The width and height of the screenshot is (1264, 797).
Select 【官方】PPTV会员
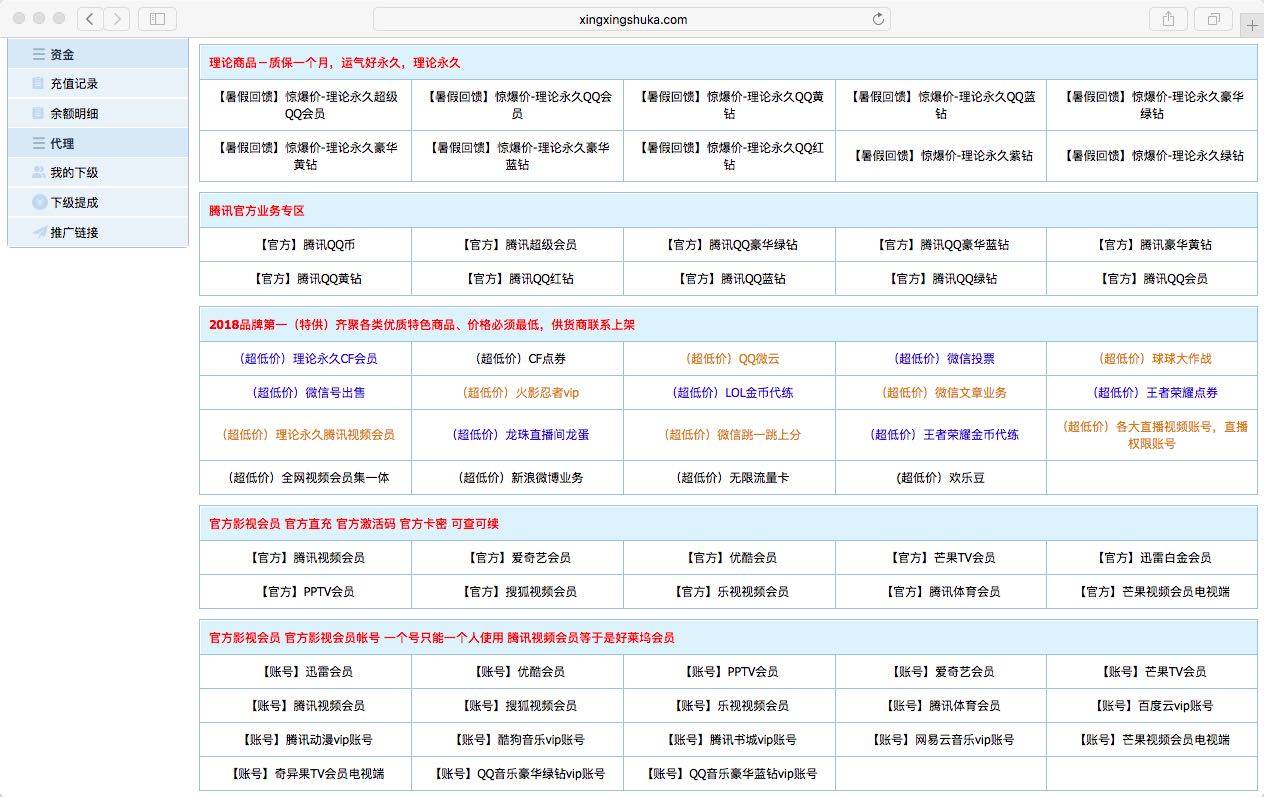(306, 592)
